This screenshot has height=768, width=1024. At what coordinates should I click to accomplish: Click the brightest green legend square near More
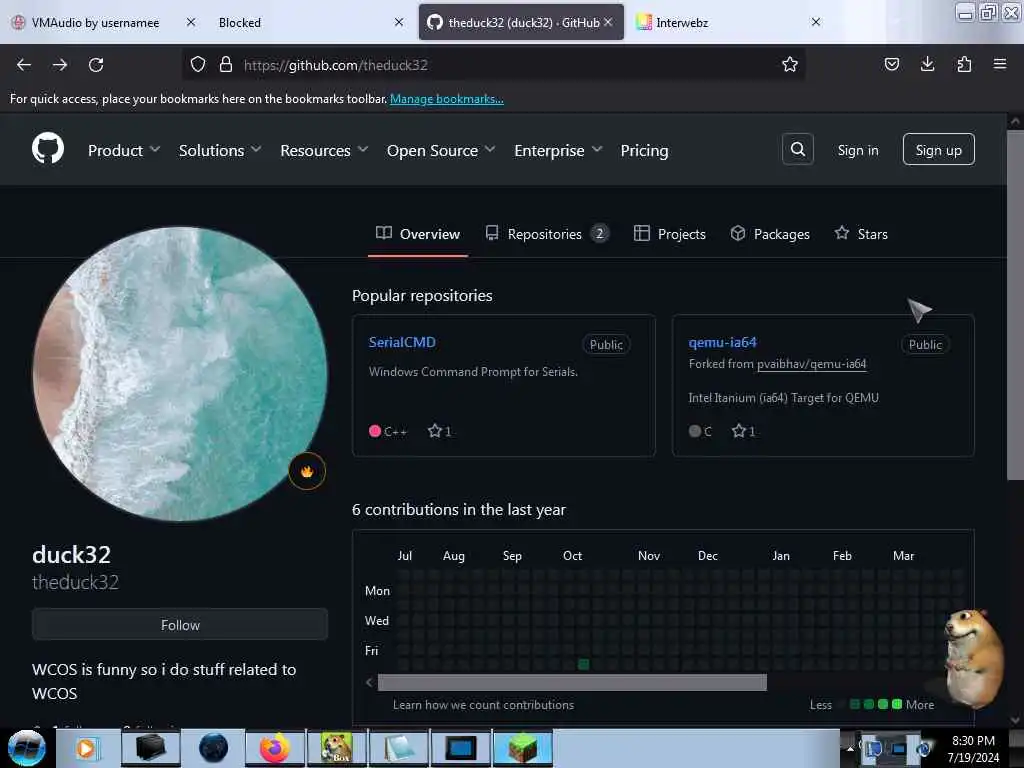[897, 704]
